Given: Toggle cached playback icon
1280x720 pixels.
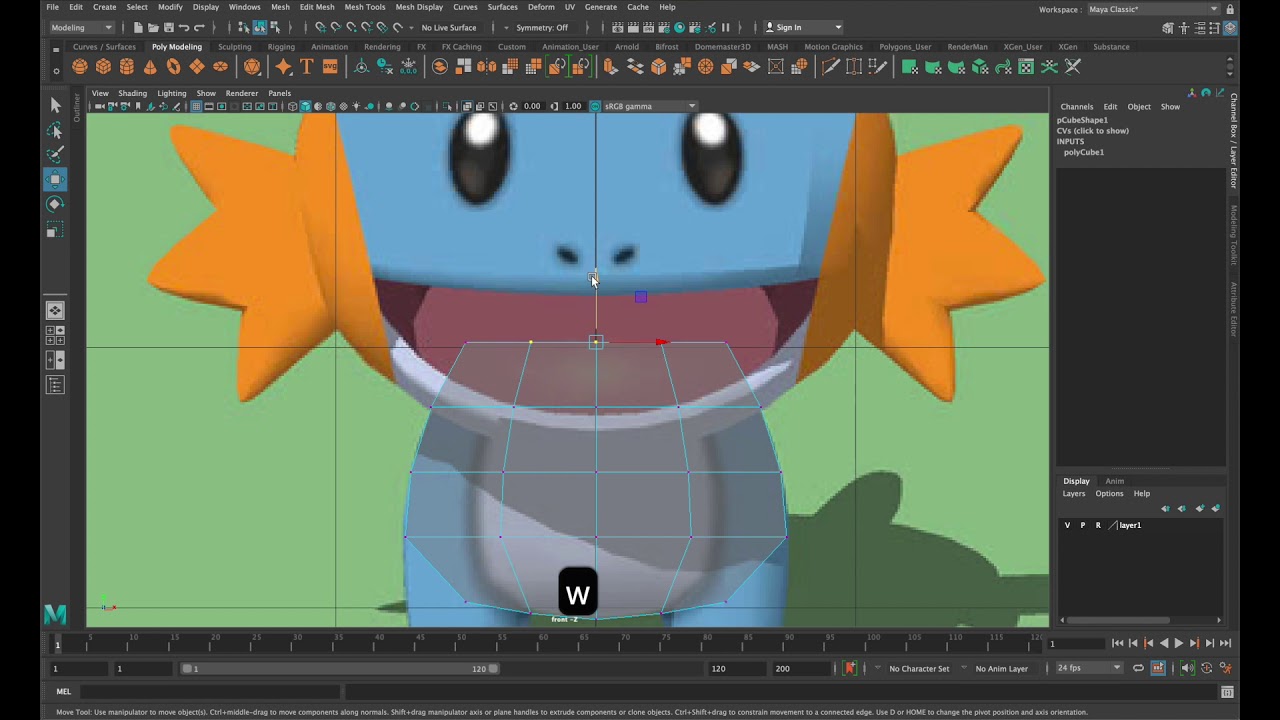Looking at the screenshot, I should click(x=1158, y=668).
